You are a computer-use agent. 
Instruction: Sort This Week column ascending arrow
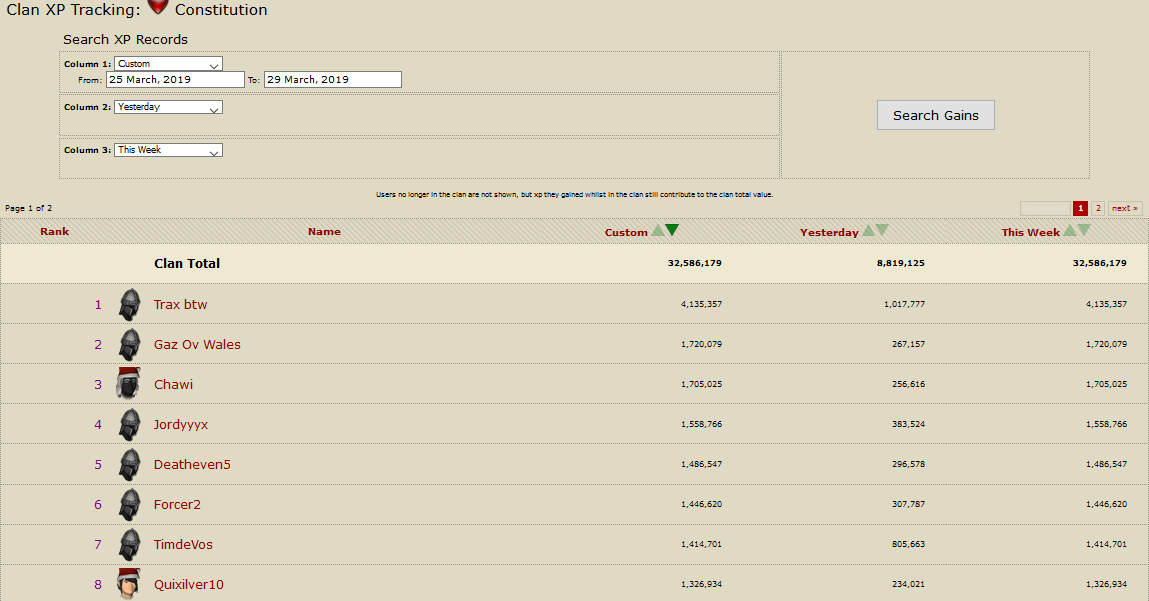click(1070, 231)
